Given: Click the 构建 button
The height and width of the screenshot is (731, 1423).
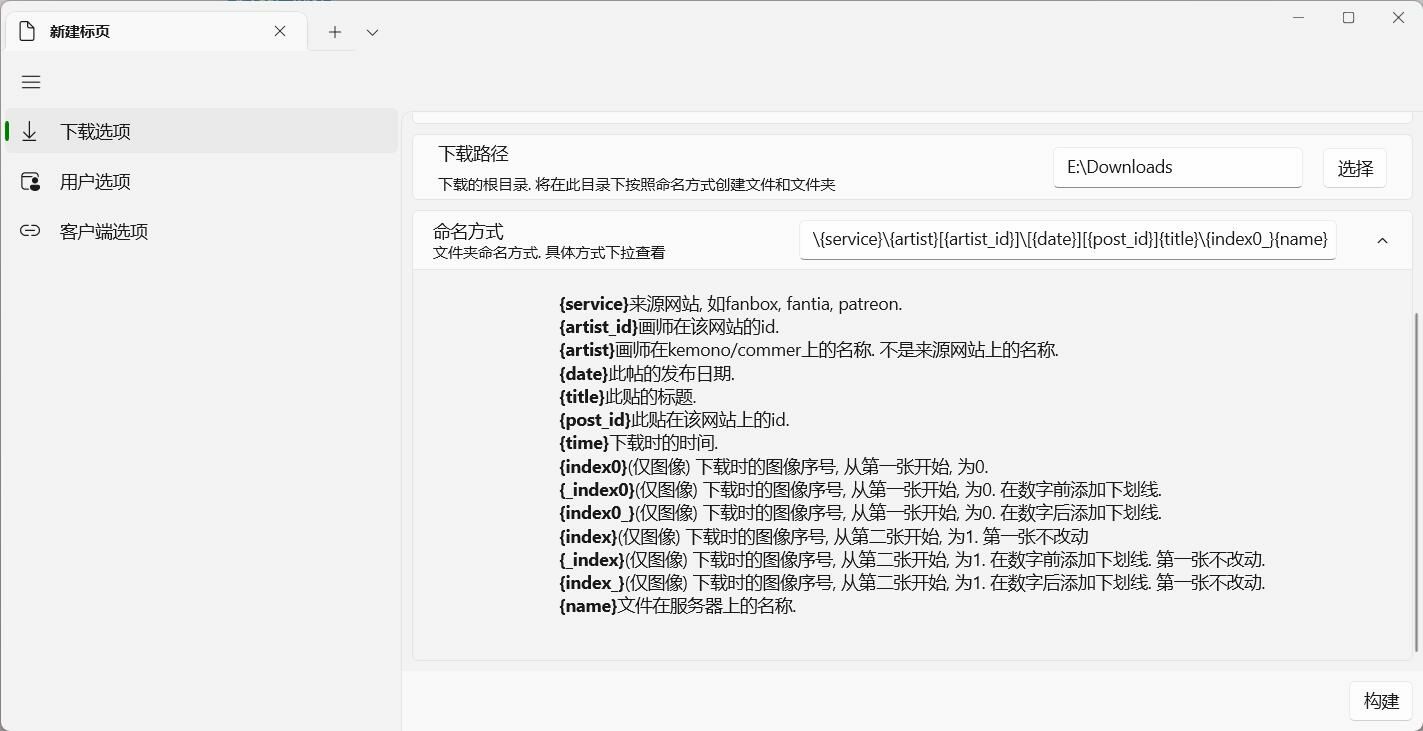Looking at the screenshot, I should point(1381,701).
